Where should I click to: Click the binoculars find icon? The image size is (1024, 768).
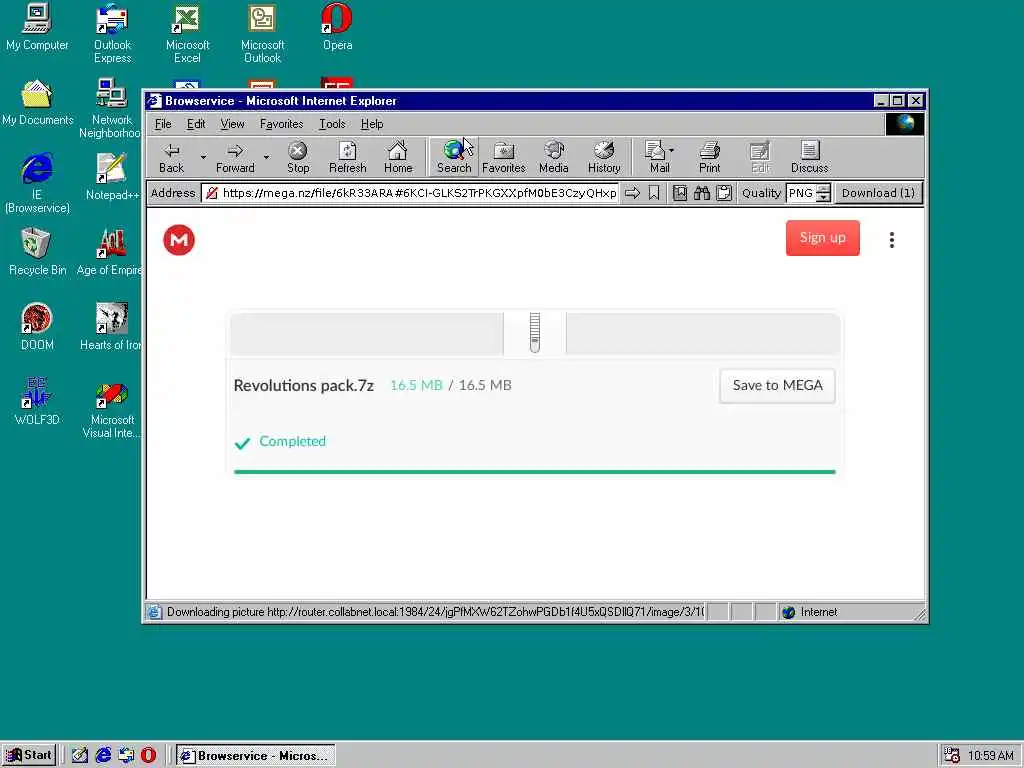702,193
